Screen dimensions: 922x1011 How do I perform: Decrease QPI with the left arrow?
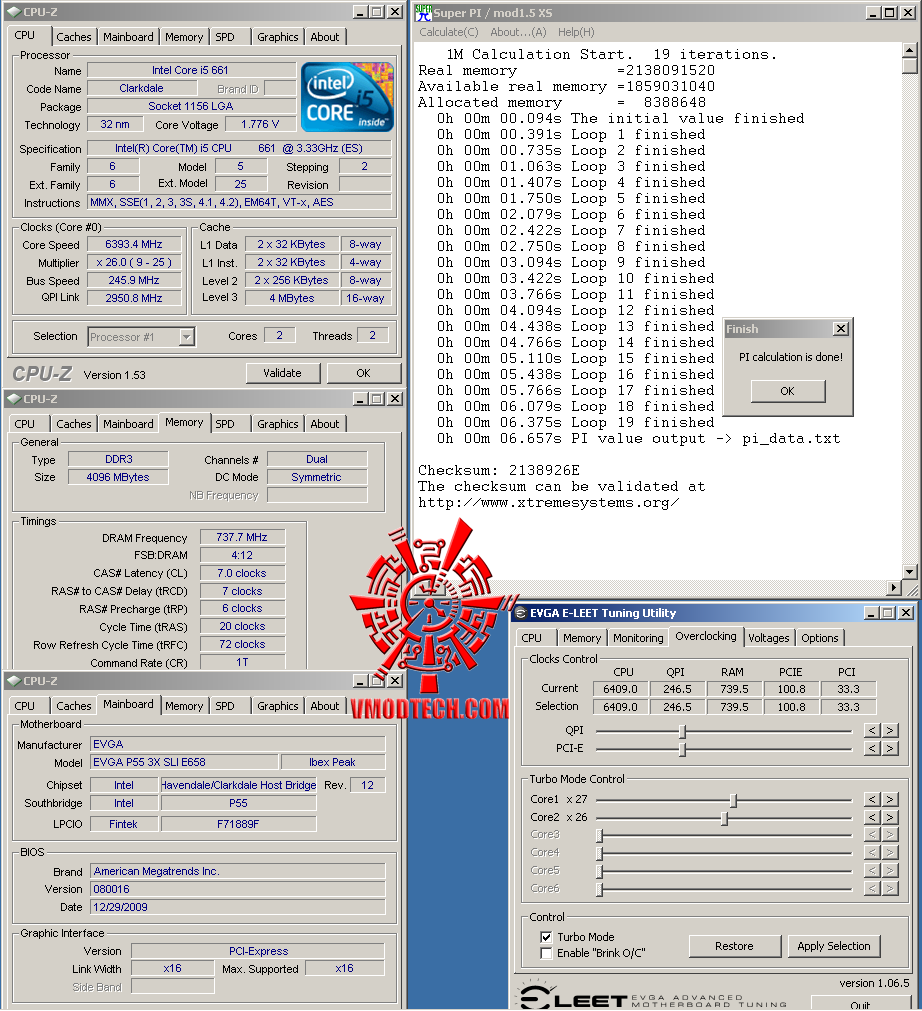pos(872,730)
